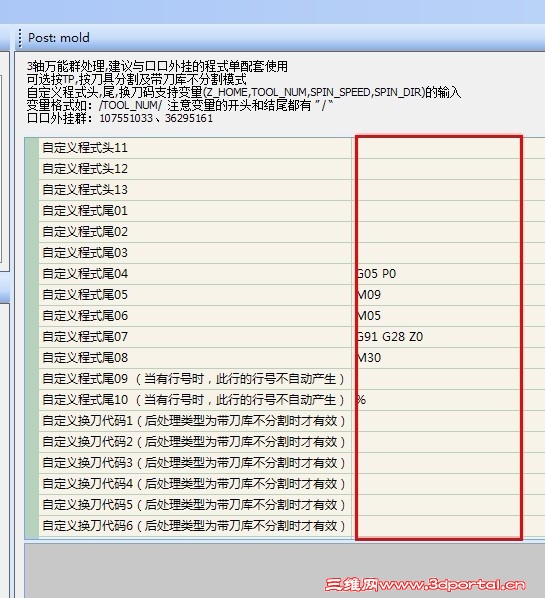Select the 自定义换刀代码3 row label

tap(195, 463)
